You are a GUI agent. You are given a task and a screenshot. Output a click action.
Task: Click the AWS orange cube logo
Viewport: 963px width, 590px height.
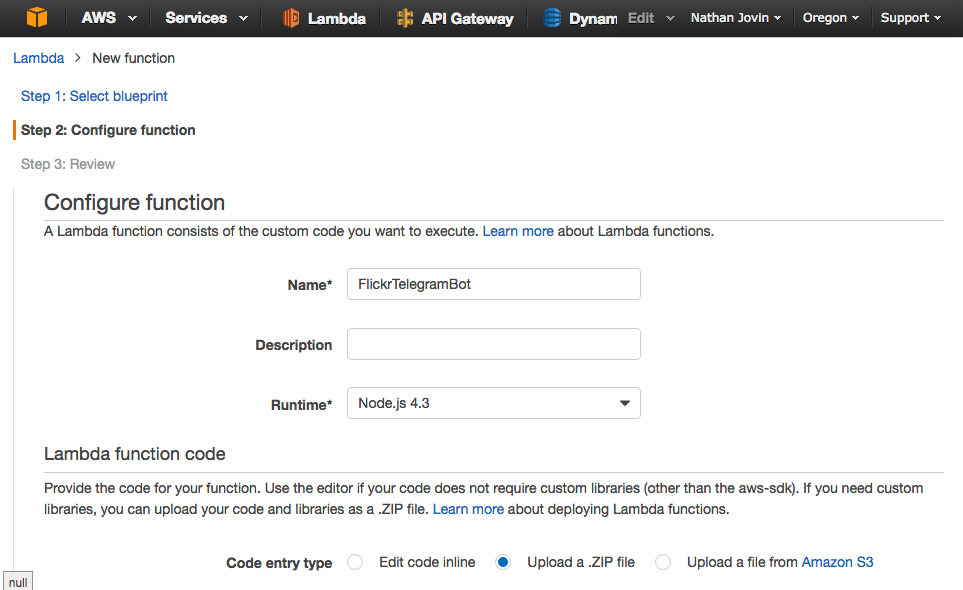(x=37, y=18)
